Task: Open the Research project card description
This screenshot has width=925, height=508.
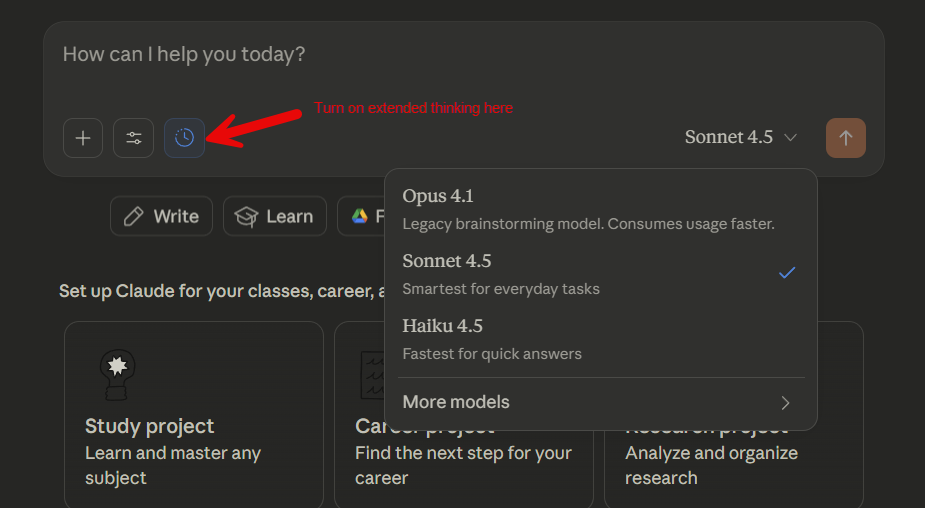Action: pos(711,466)
